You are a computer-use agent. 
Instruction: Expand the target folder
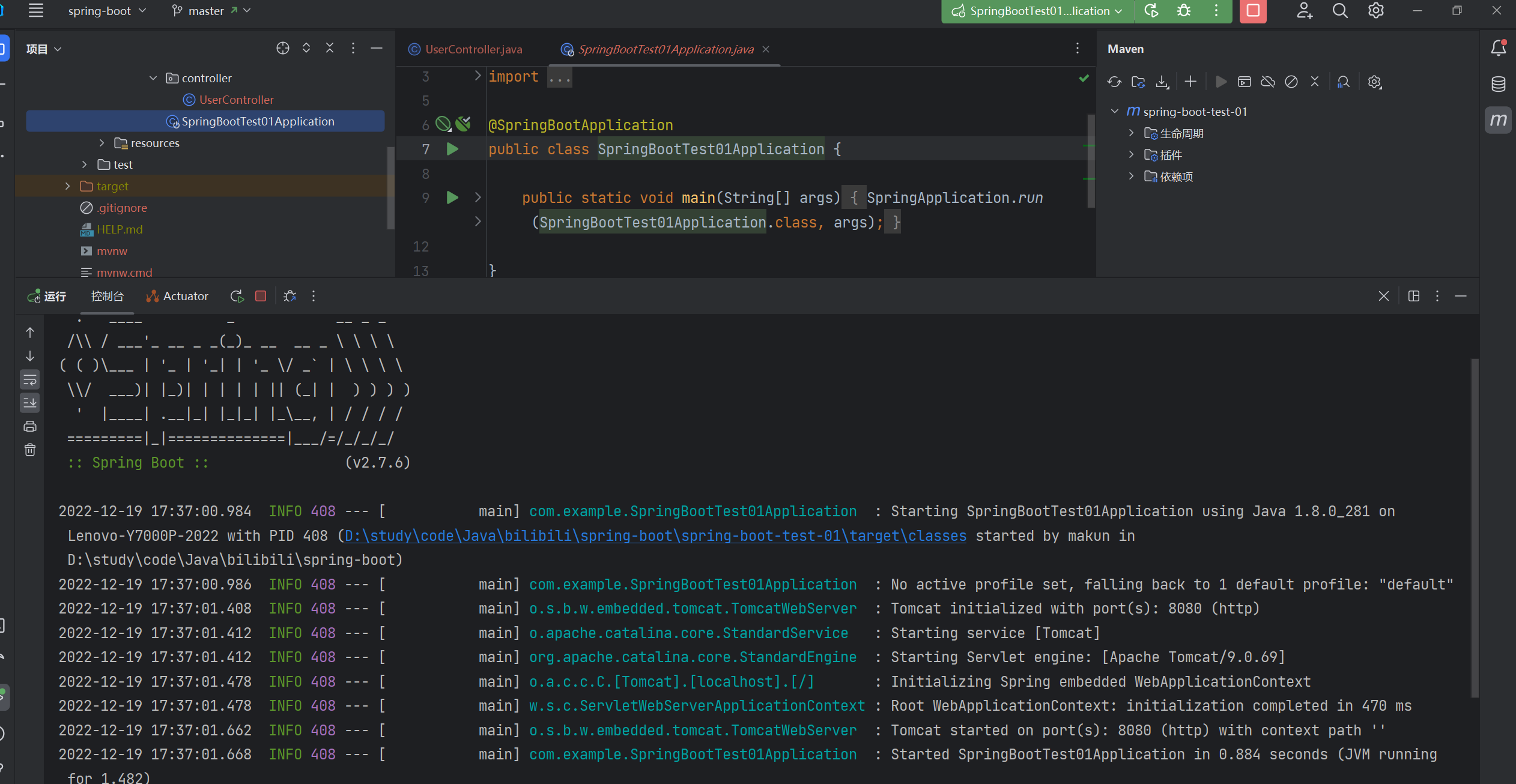67,186
